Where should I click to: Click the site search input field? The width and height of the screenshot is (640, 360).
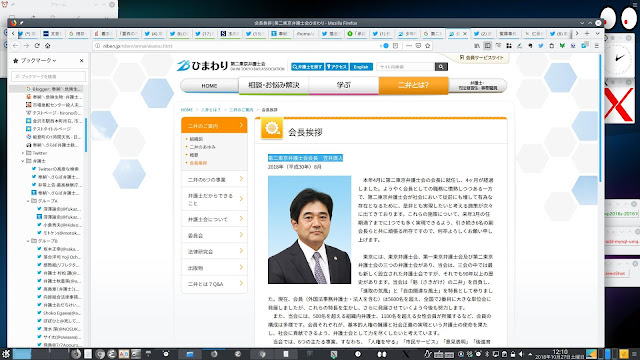(x=405, y=67)
